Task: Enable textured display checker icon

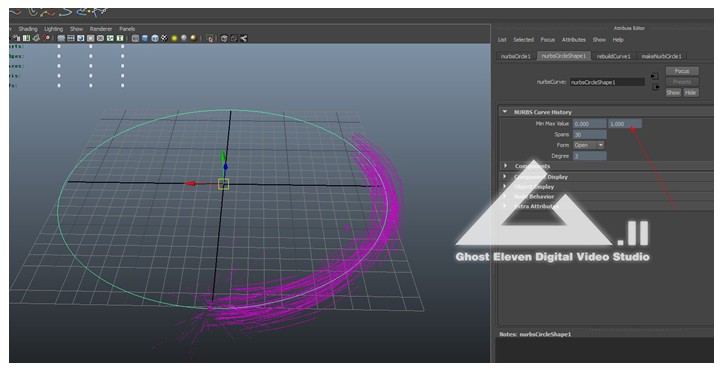Action: (x=164, y=38)
